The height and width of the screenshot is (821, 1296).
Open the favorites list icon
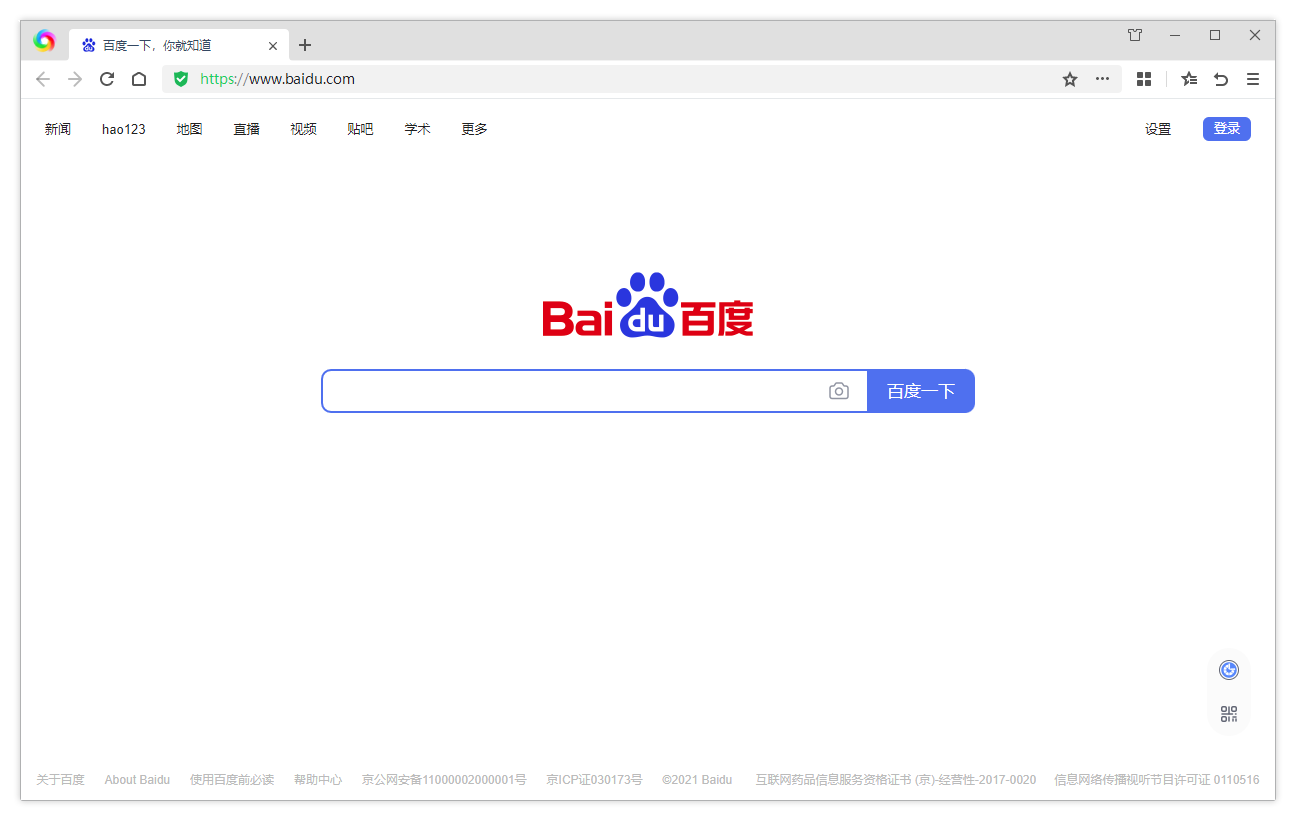(1189, 79)
